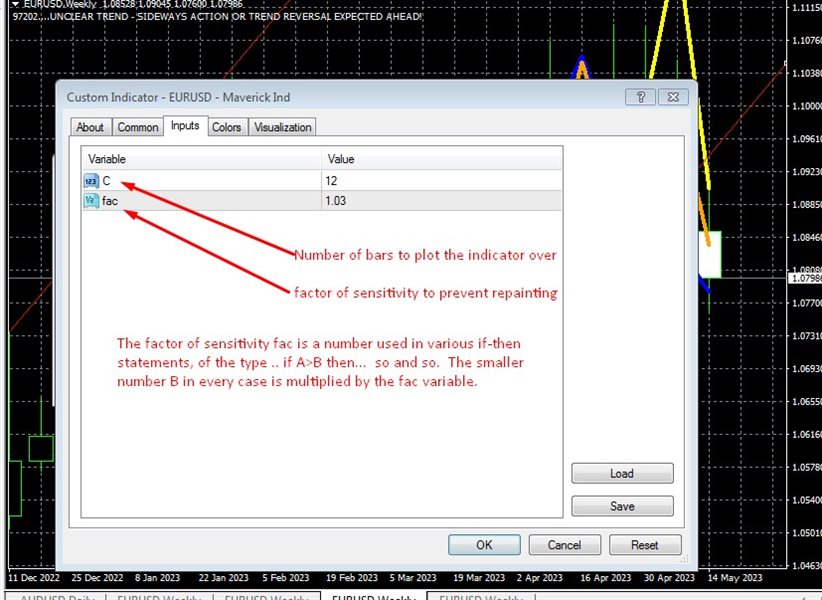Edit the value 1.03 for fac

(441, 201)
